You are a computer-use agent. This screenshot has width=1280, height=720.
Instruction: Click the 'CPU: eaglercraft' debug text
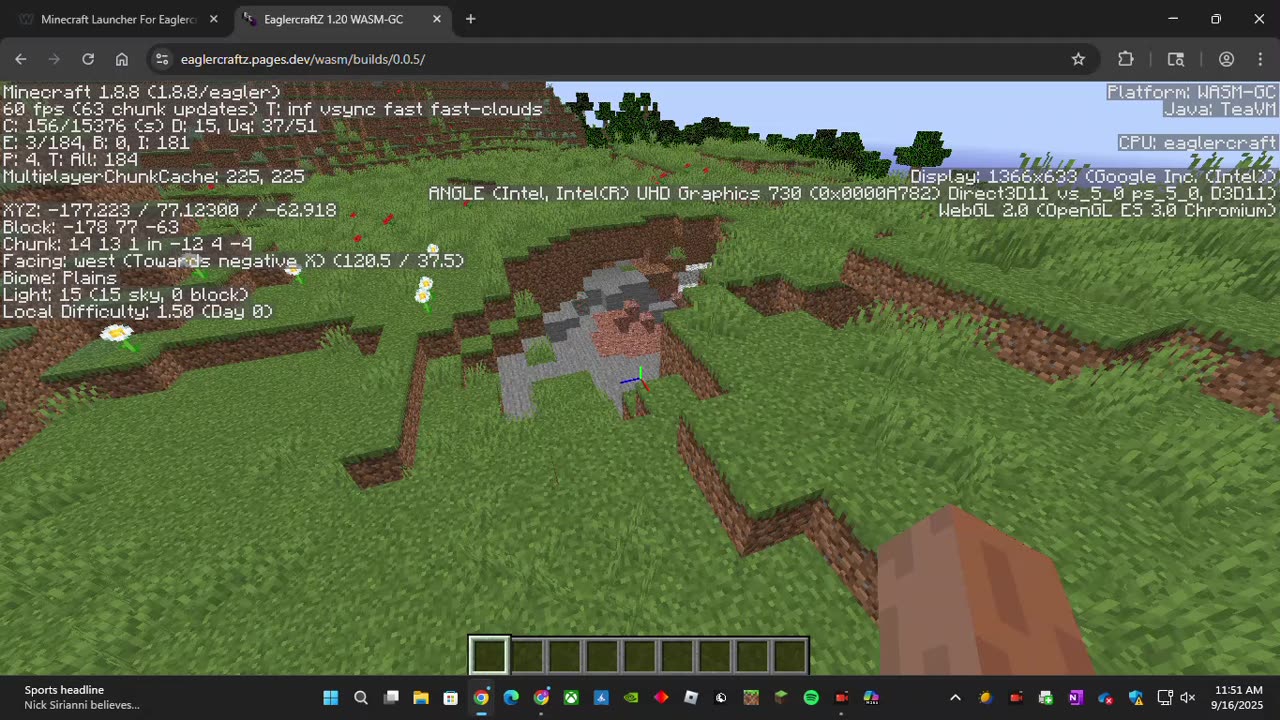pyautogui.click(x=1198, y=143)
